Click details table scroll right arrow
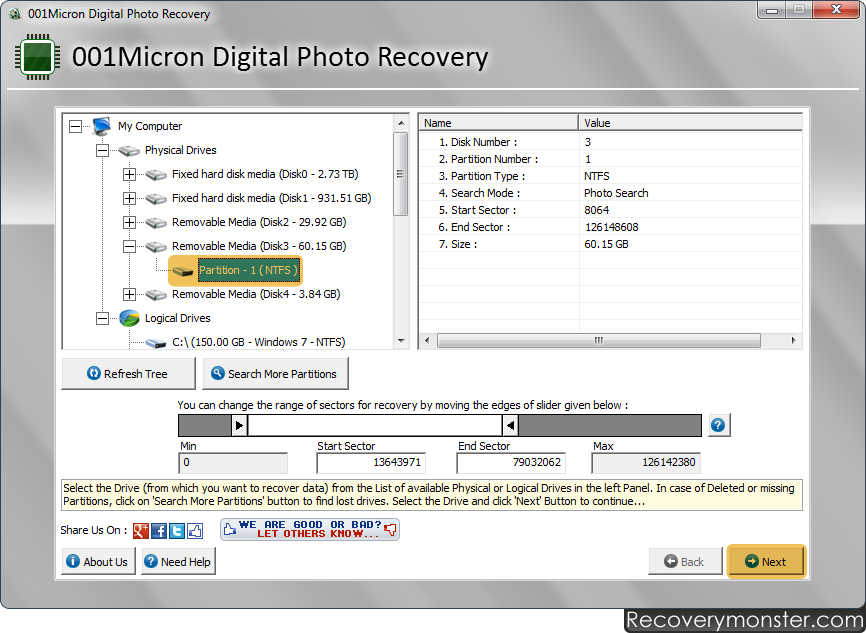The width and height of the screenshot is (866, 633). pyautogui.click(x=793, y=340)
